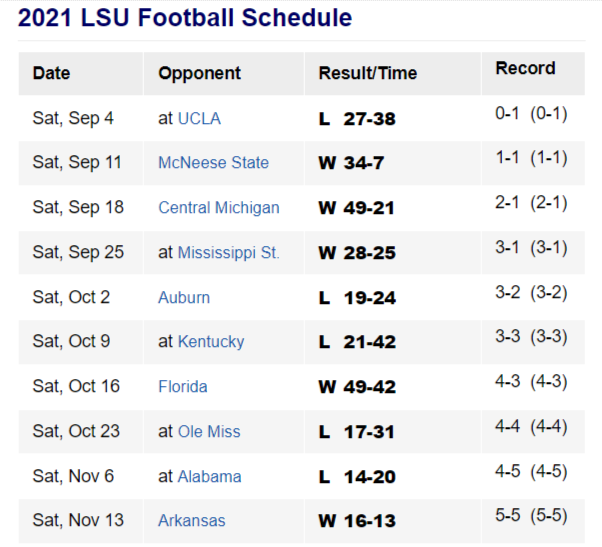
Task: Click the 2021 LSU Football Schedule heading
Action: [185, 18]
